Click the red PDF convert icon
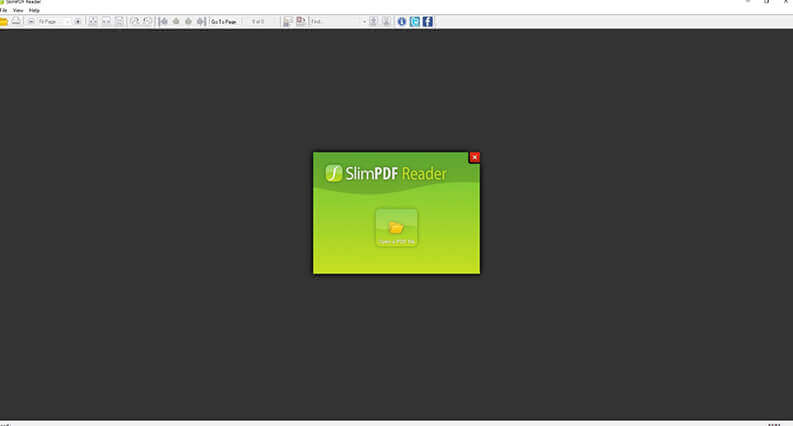This screenshot has height=426, width=793. click(x=301, y=21)
